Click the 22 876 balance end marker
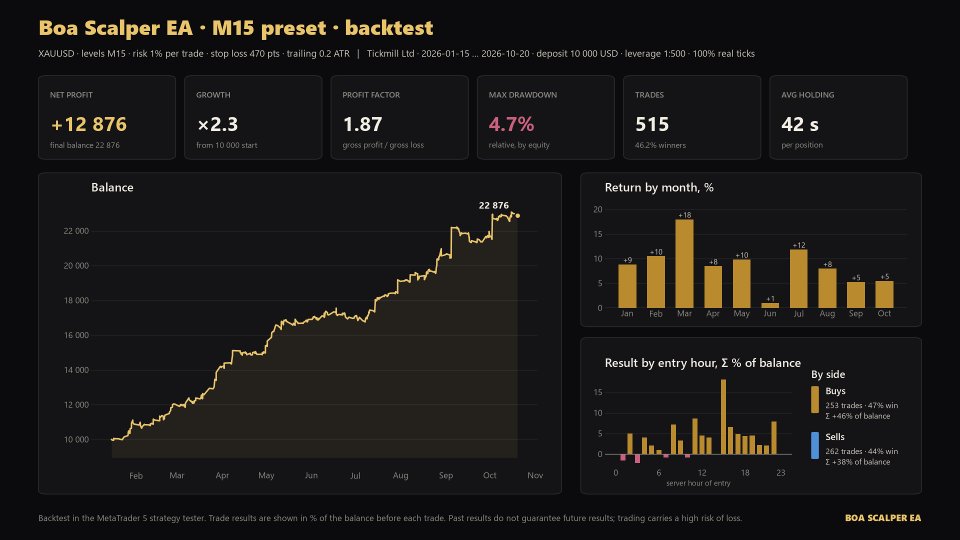 (x=518, y=216)
